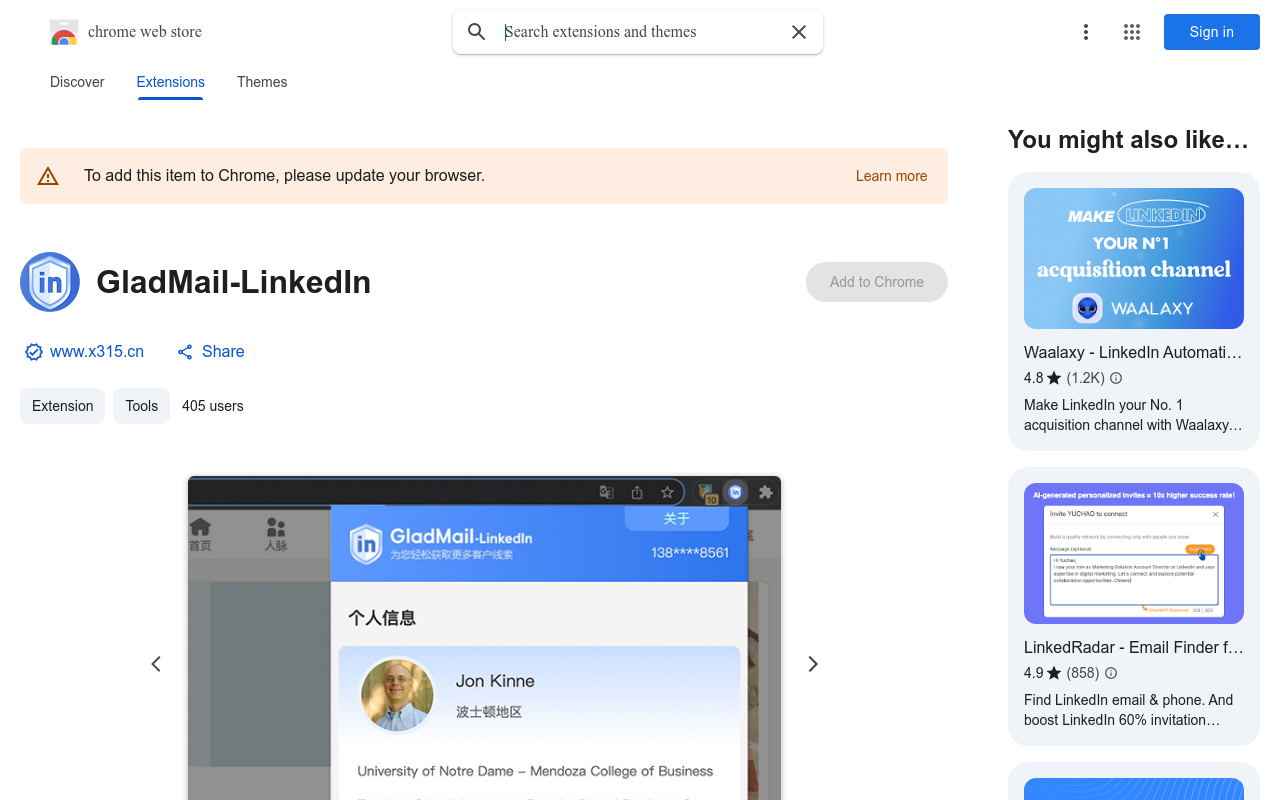Click the search magnifier icon
This screenshot has height=800, width=1280.
click(x=477, y=32)
